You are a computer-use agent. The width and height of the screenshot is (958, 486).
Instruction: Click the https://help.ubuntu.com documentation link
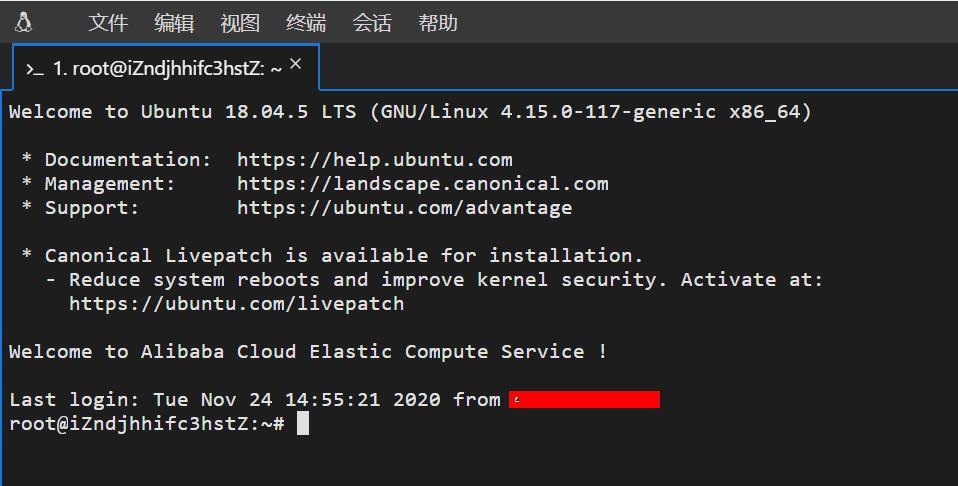click(374, 160)
